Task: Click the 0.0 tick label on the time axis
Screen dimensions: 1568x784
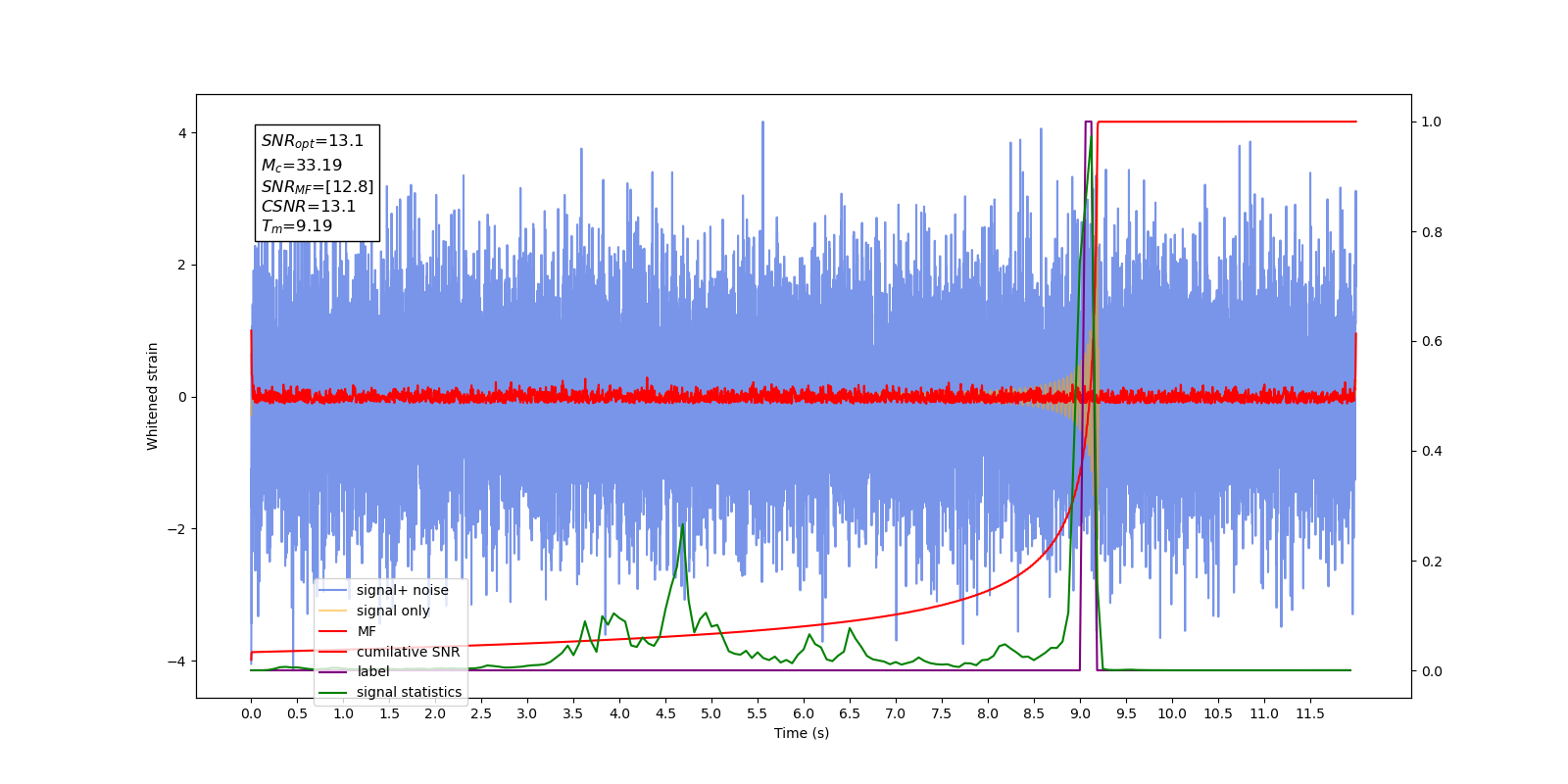Action: (x=251, y=713)
